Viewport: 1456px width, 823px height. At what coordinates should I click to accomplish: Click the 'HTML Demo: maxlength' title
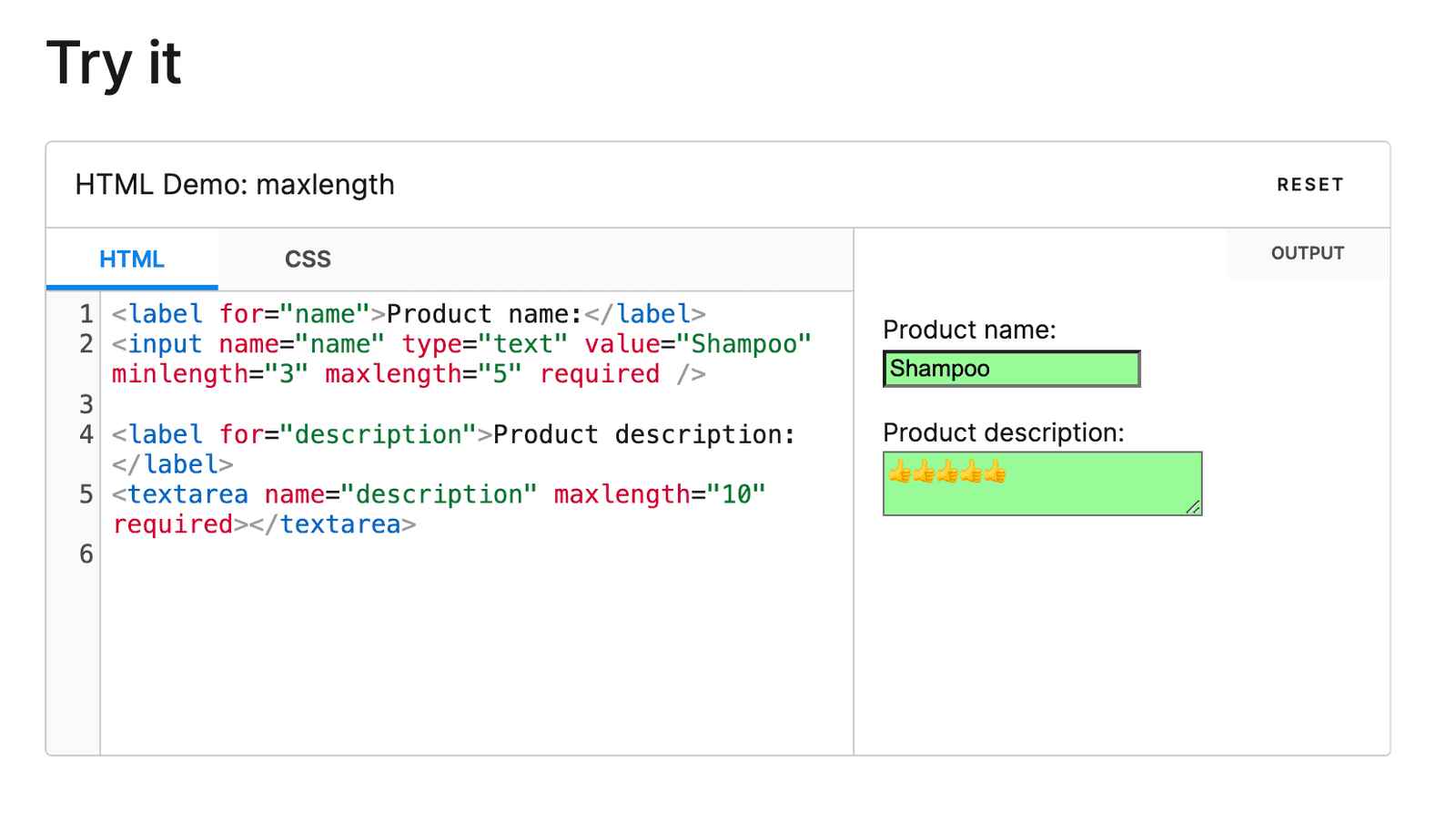tap(235, 185)
